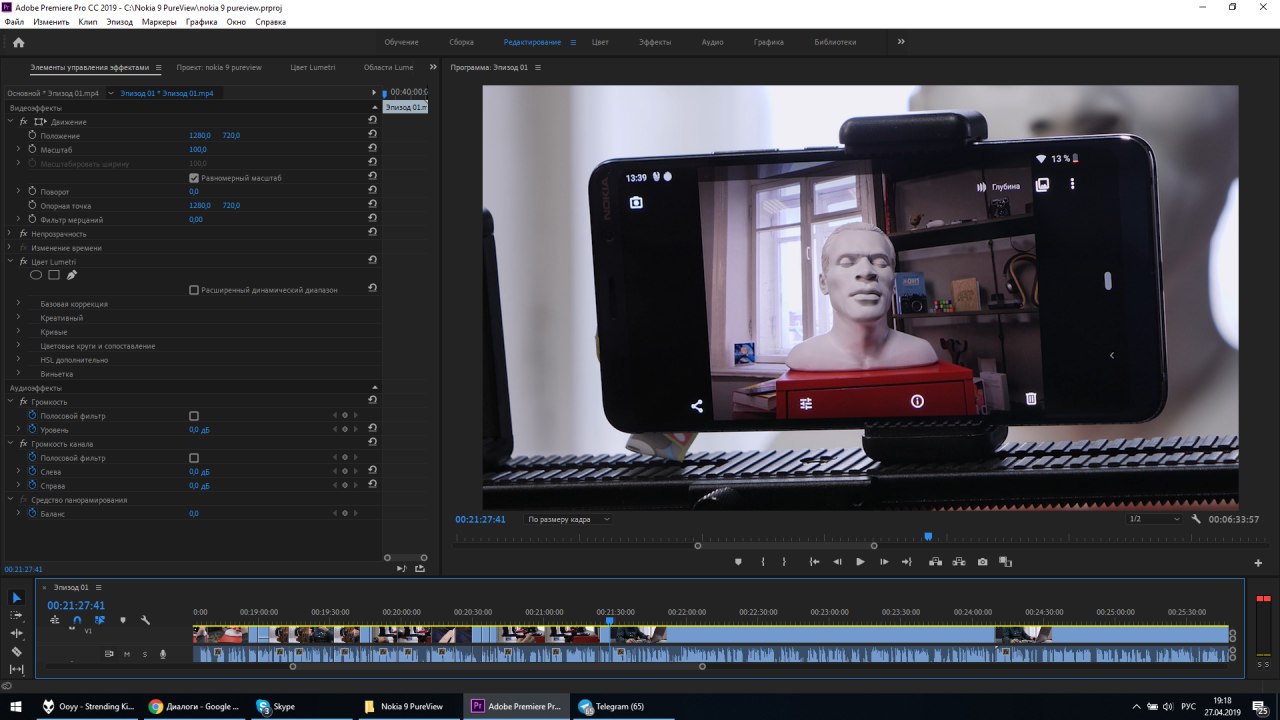Open the button editor plus icon

click(1258, 563)
